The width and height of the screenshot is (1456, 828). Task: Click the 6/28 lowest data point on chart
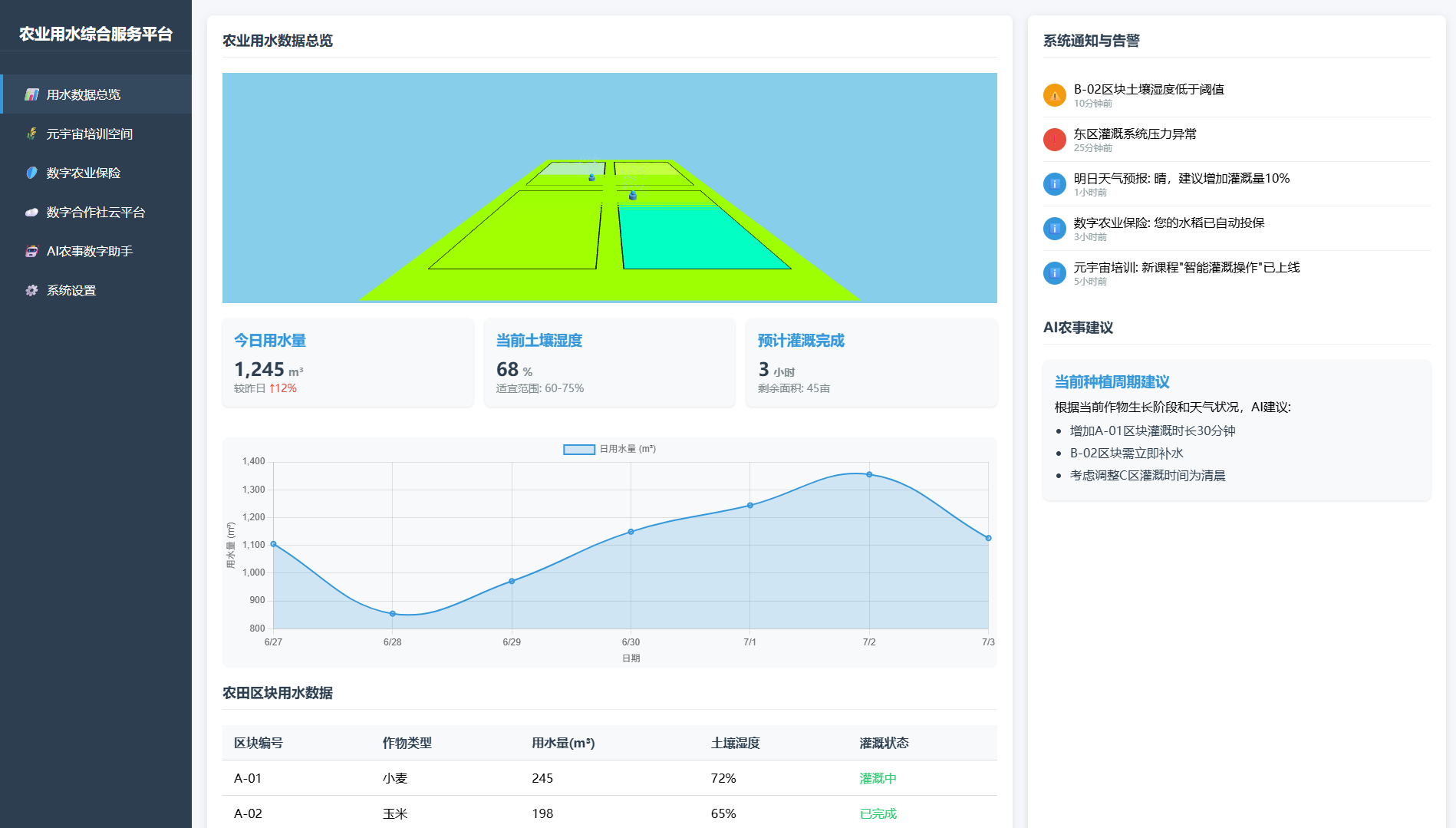click(393, 614)
